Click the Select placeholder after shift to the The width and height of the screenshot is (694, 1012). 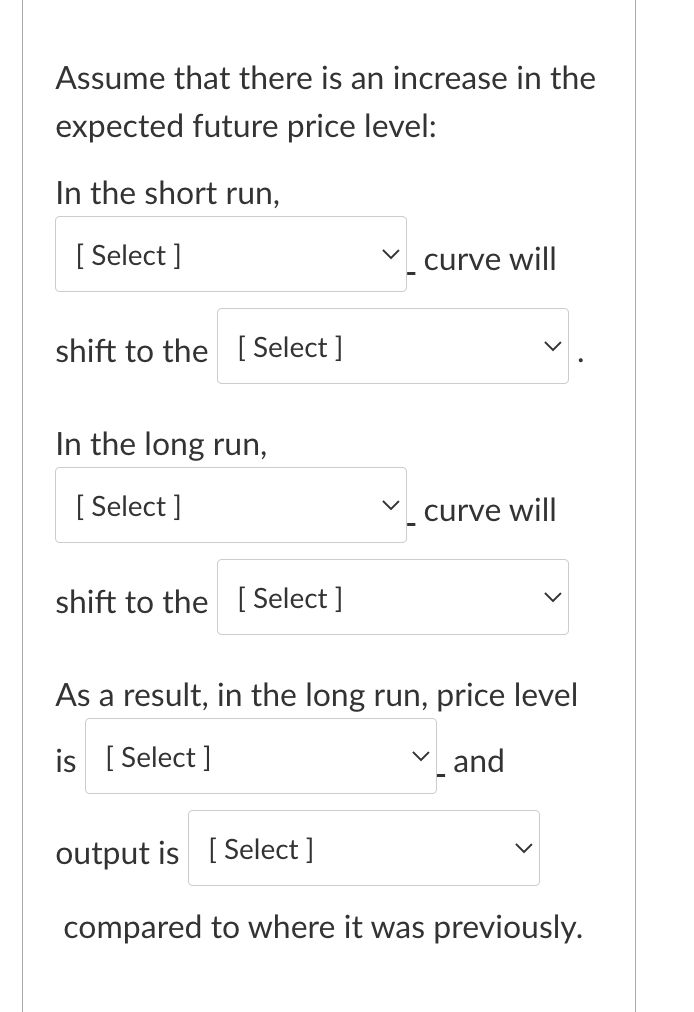point(290,347)
